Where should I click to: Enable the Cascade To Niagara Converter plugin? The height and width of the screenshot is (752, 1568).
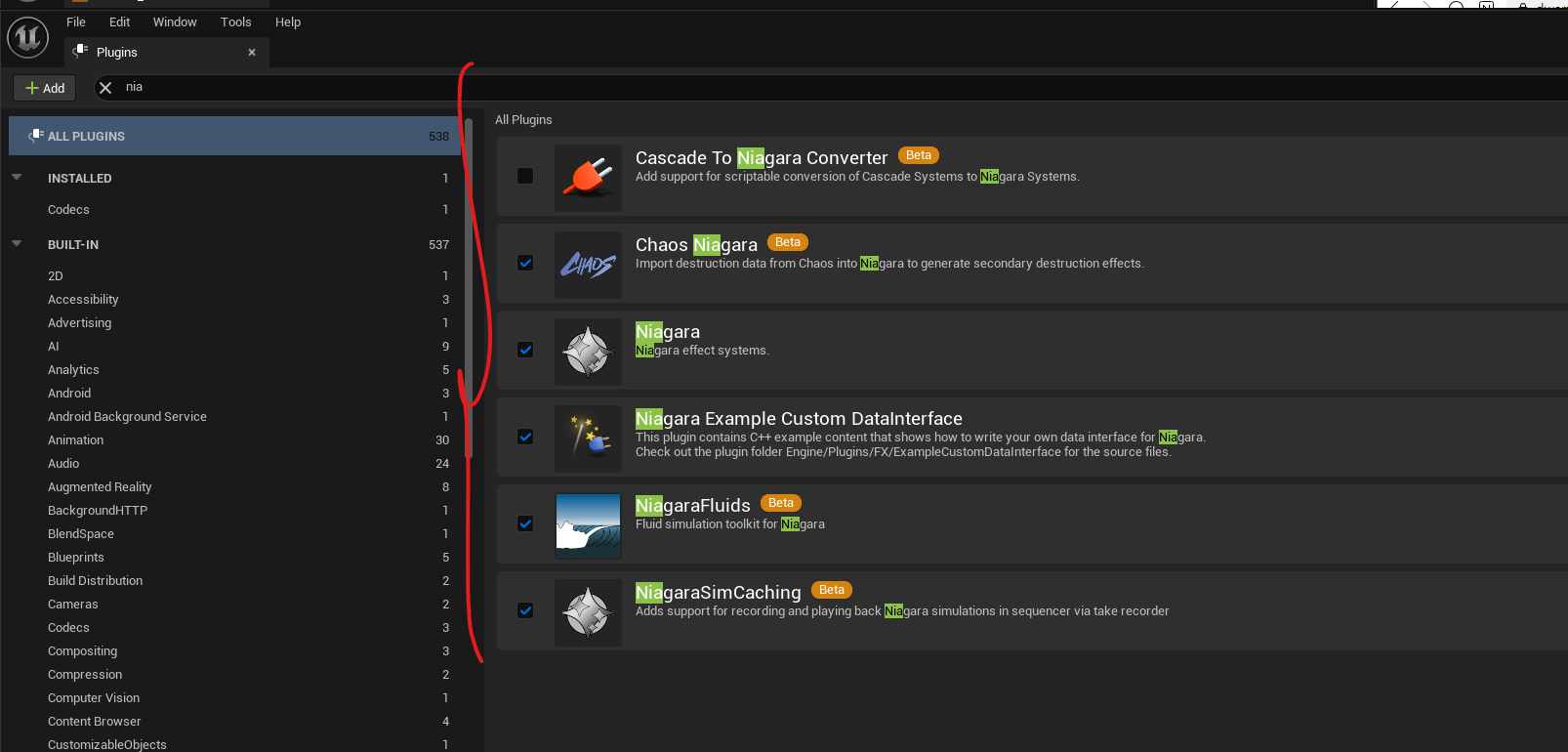click(525, 176)
